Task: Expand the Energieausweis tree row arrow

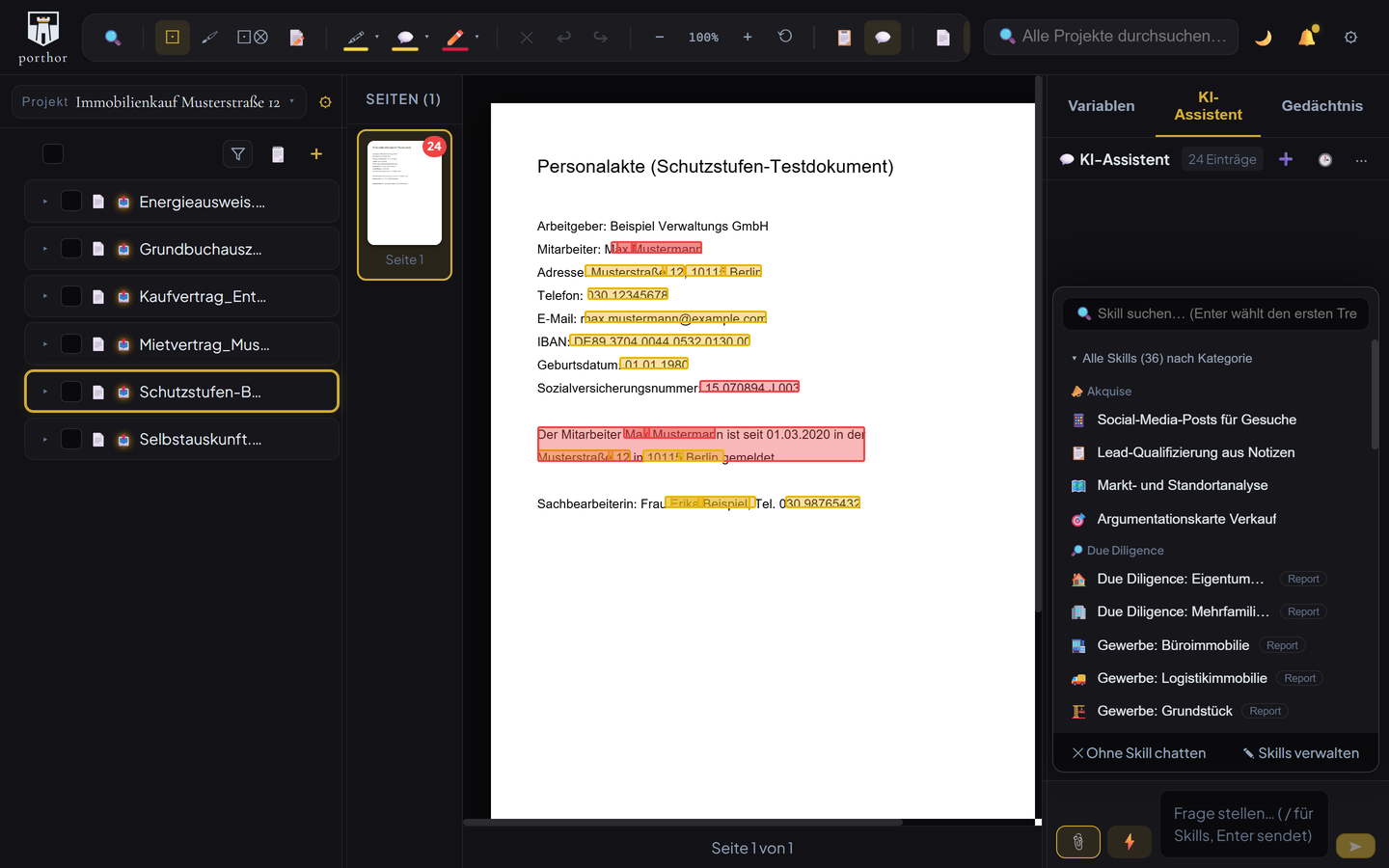Action: pyautogui.click(x=44, y=202)
